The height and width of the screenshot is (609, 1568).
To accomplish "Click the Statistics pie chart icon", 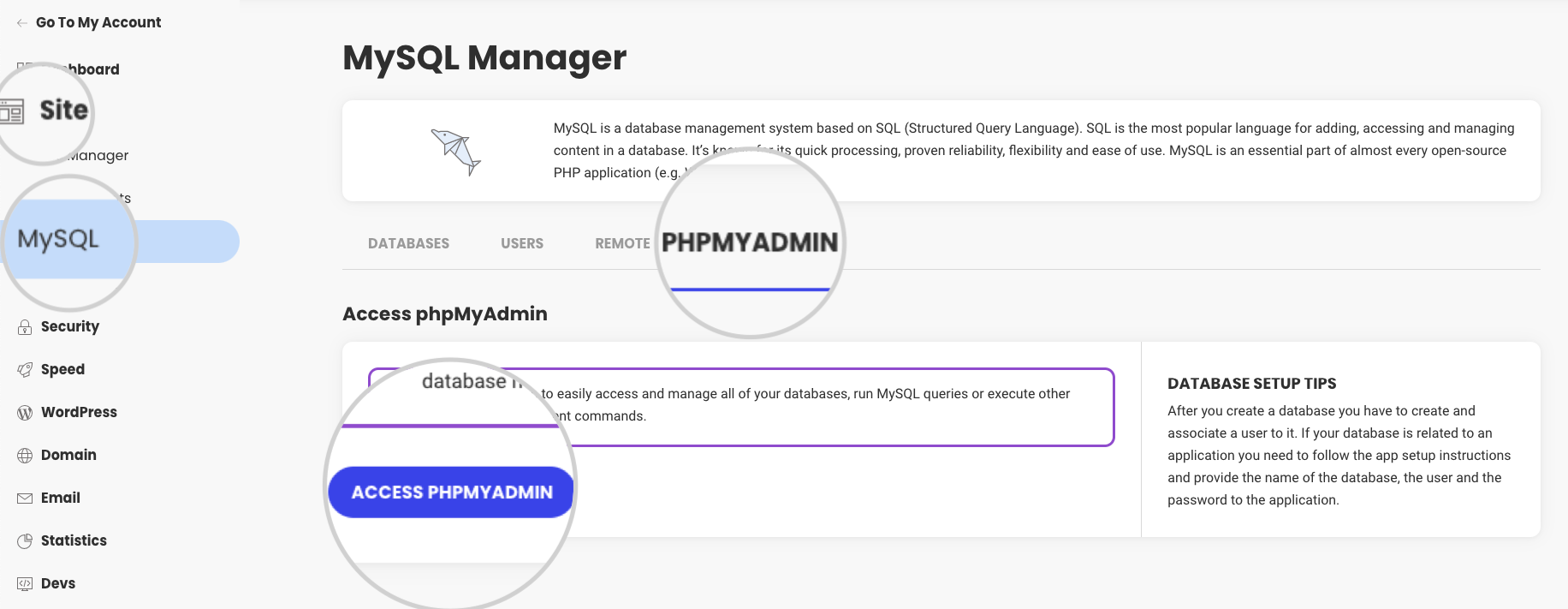I will (25, 540).
